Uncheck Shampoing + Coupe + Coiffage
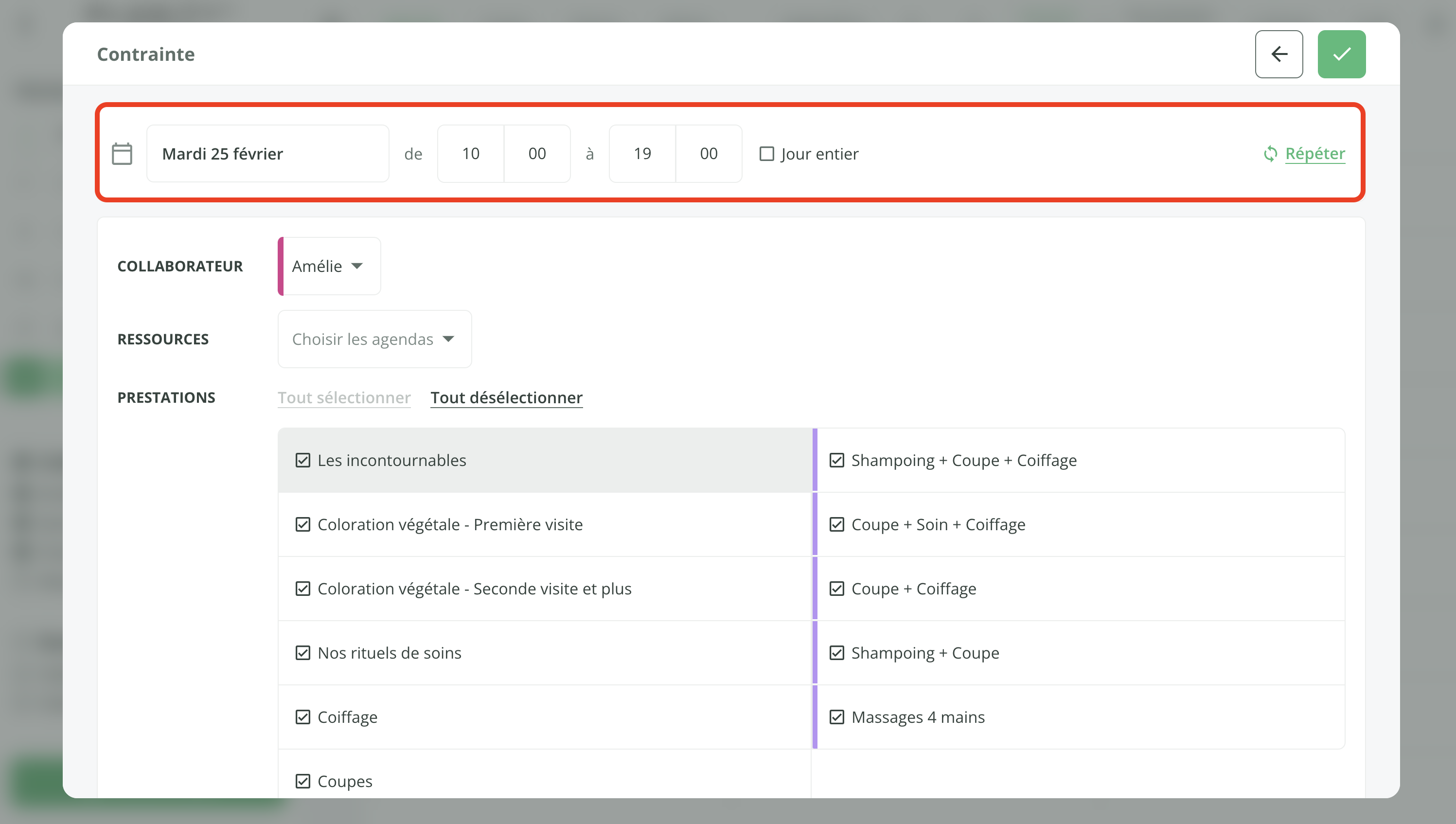This screenshot has width=1456, height=824. point(837,460)
